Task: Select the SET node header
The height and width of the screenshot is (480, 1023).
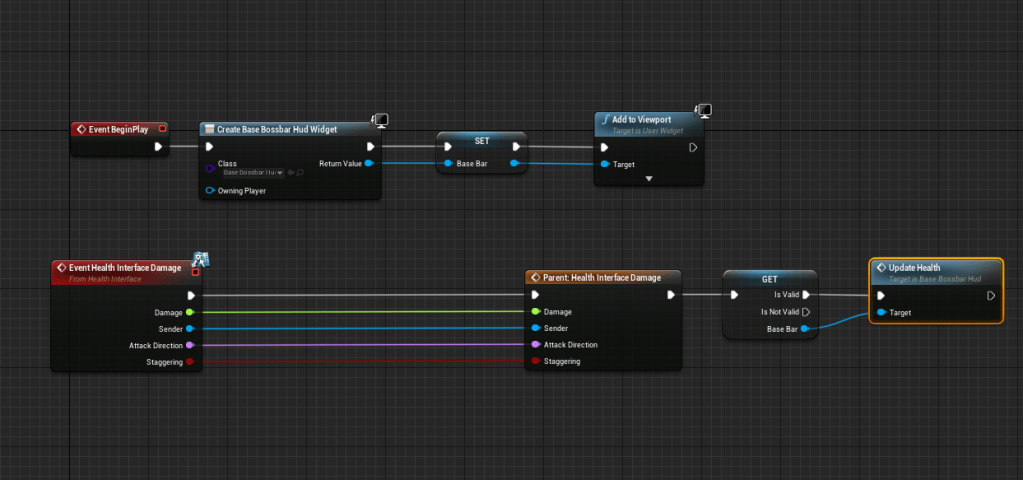Action: (x=481, y=141)
